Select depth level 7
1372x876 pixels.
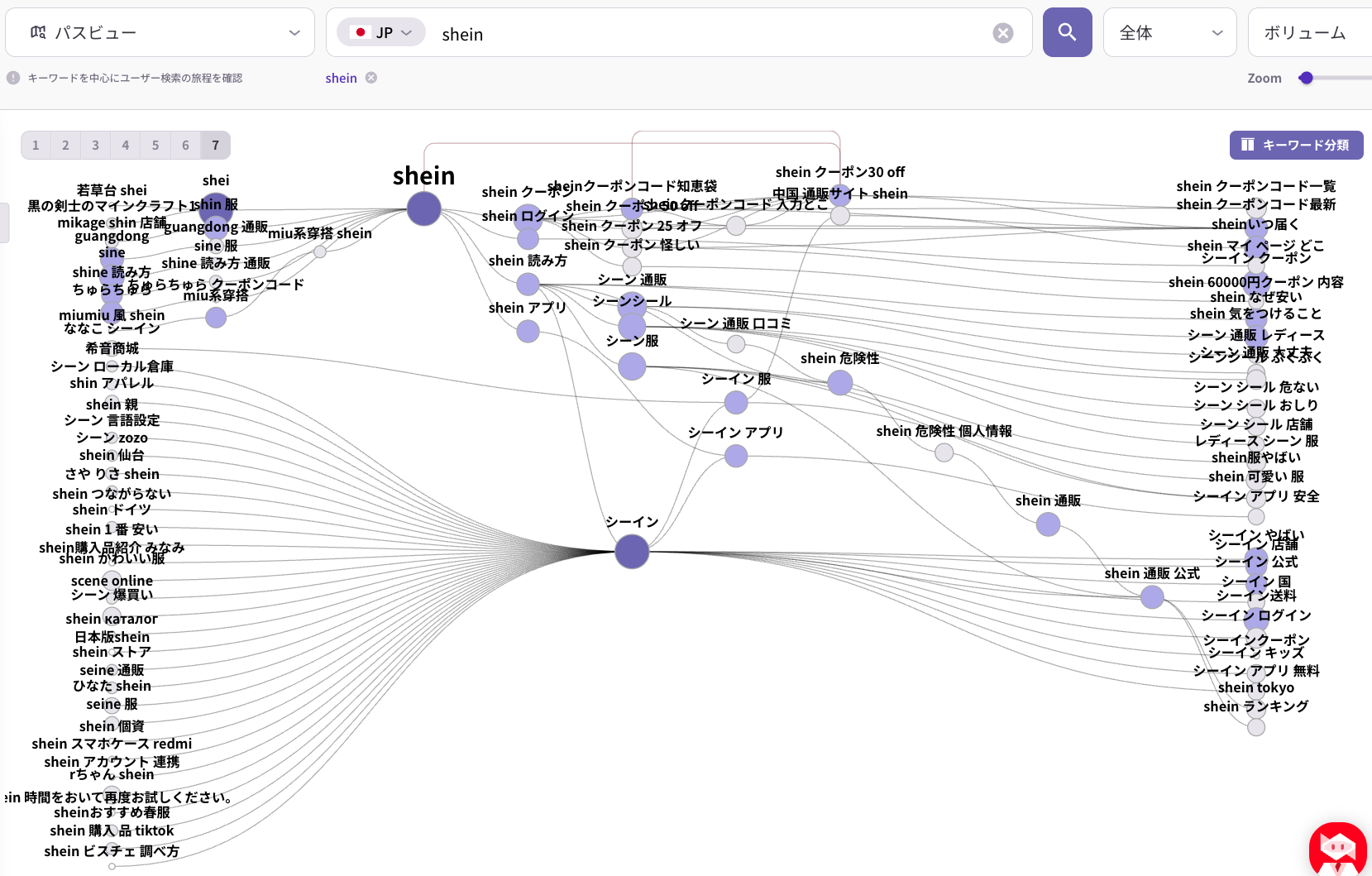coord(215,145)
